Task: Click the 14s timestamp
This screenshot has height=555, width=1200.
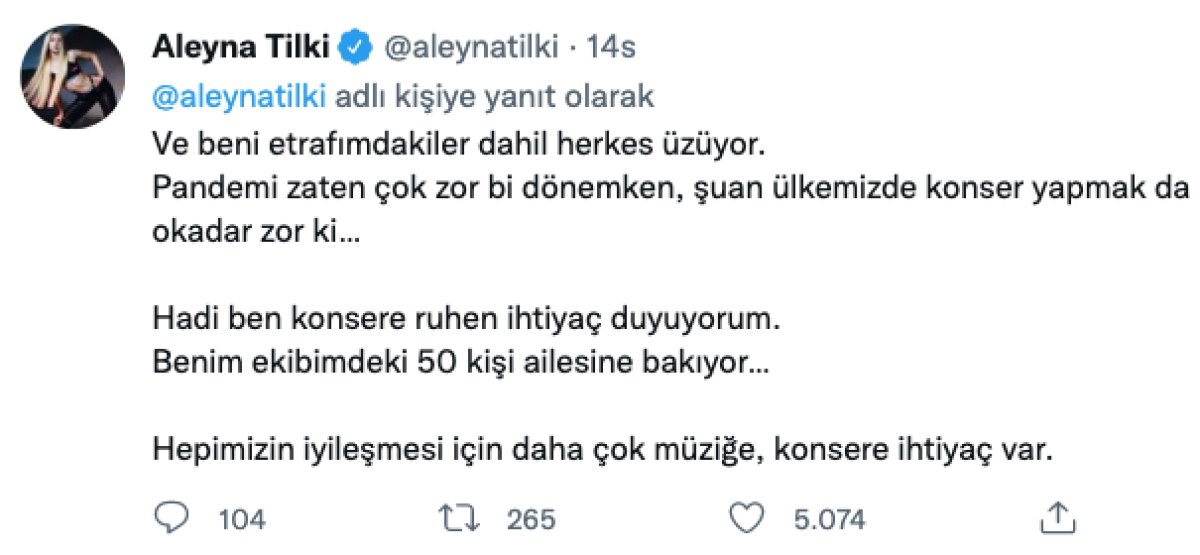Action: click(610, 46)
